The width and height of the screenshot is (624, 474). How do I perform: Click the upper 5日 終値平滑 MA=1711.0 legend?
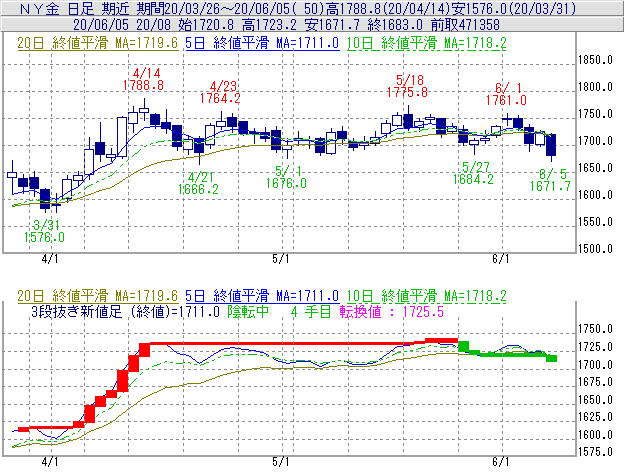click(262, 43)
